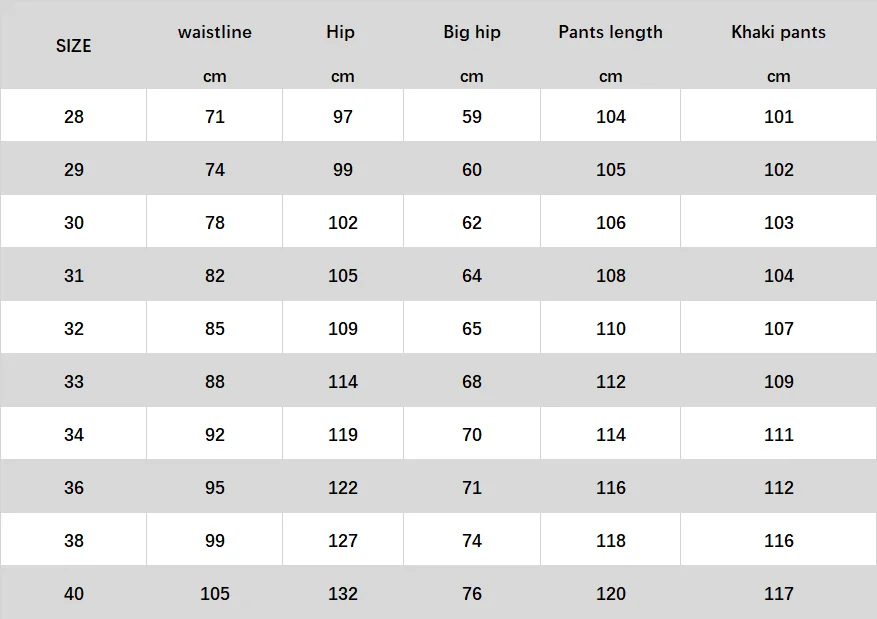This screenshot has height=619, width=877.
Task: Click size 30 row label
Action: 73,223
